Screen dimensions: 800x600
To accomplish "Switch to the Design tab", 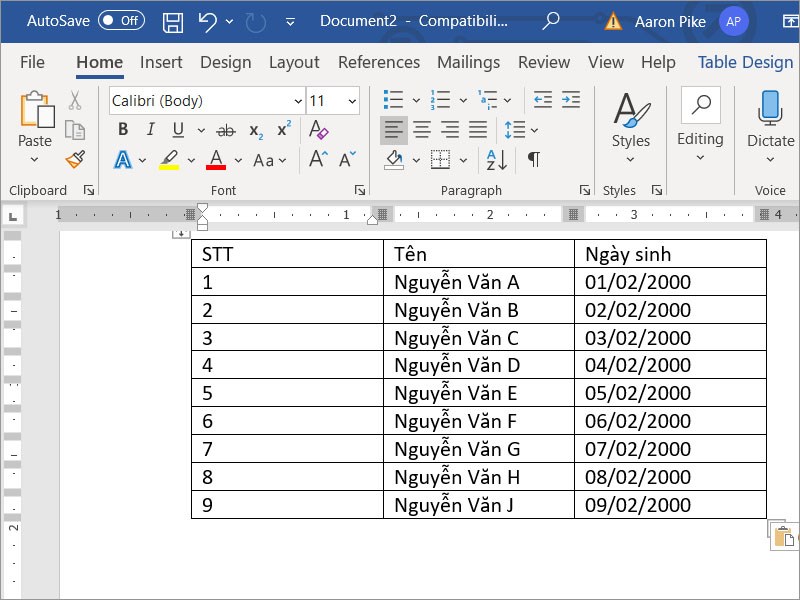I will (x=226, y=62).
